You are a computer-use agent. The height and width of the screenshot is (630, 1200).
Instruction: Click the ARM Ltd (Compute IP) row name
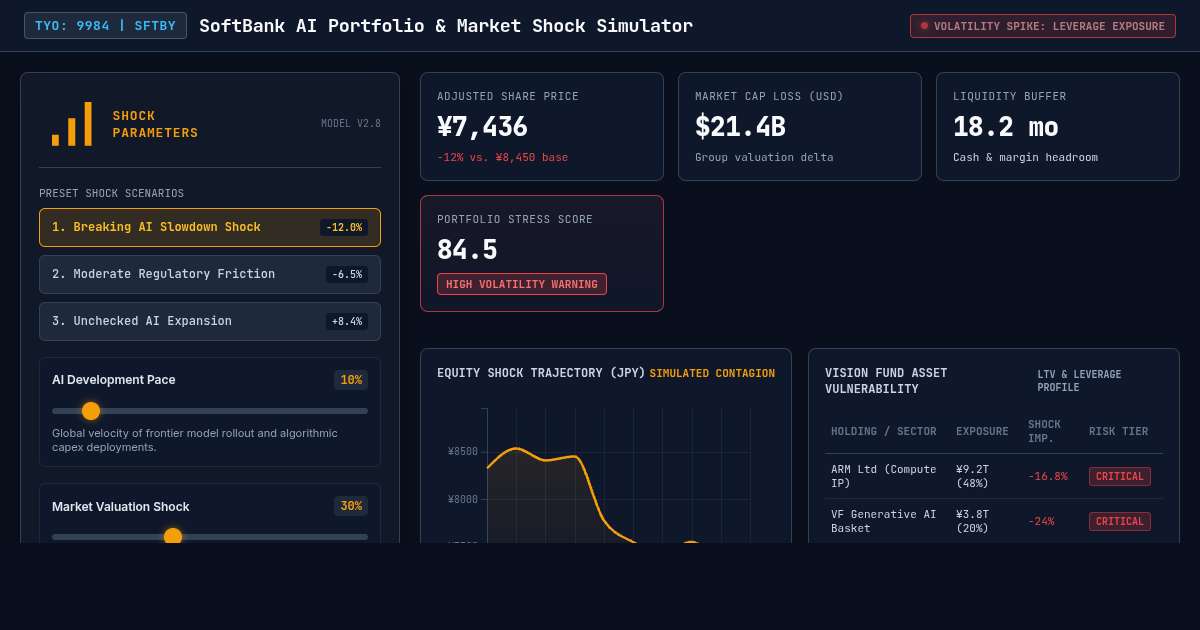[884, 476]
